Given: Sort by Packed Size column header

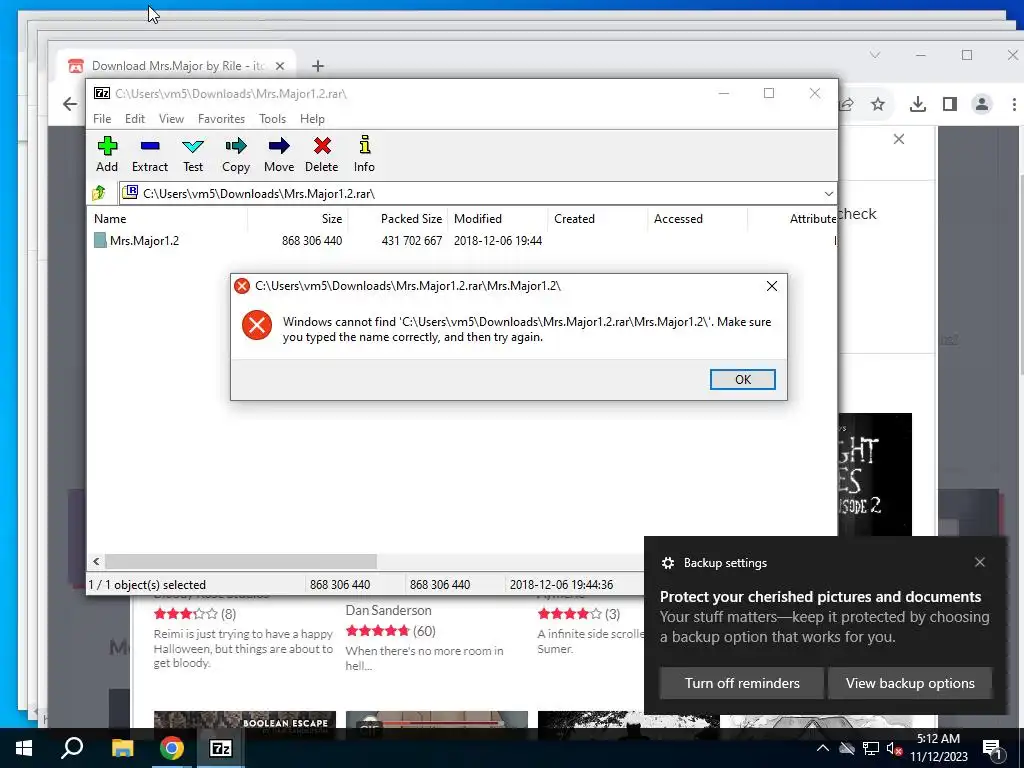Looking at the screenshot, I should pyautogui.click(x=398, y=219).
